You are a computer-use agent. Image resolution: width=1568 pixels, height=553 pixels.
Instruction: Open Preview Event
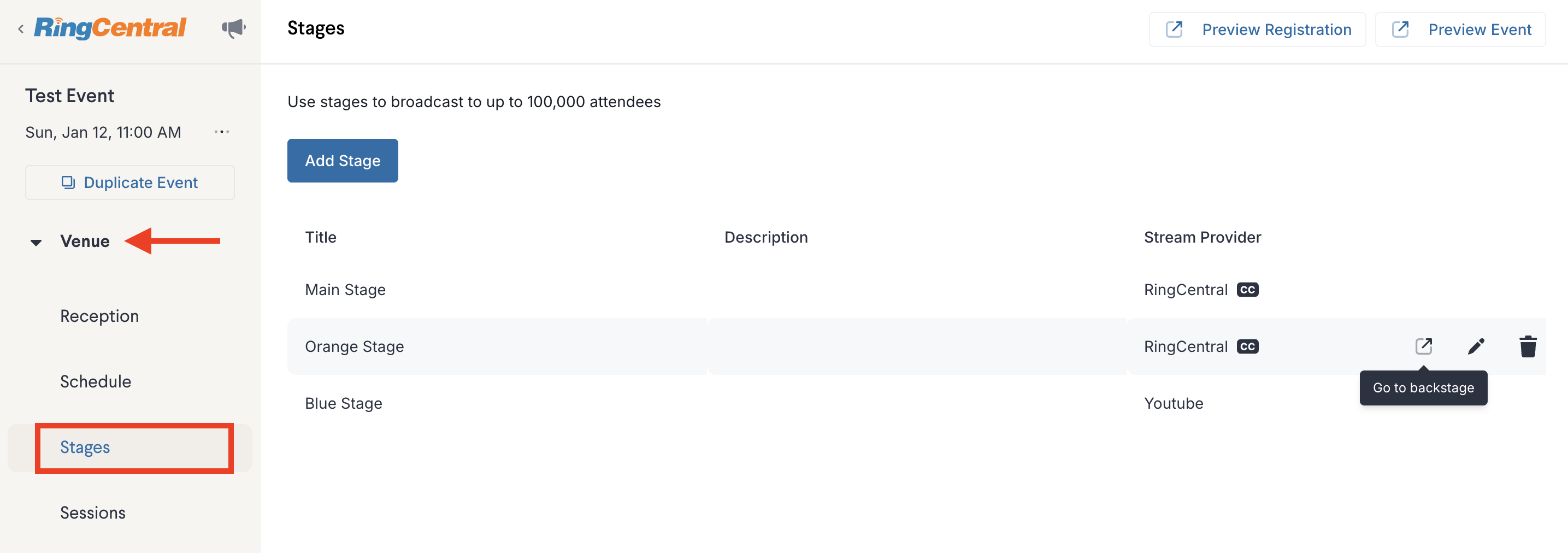(1460, 29)
